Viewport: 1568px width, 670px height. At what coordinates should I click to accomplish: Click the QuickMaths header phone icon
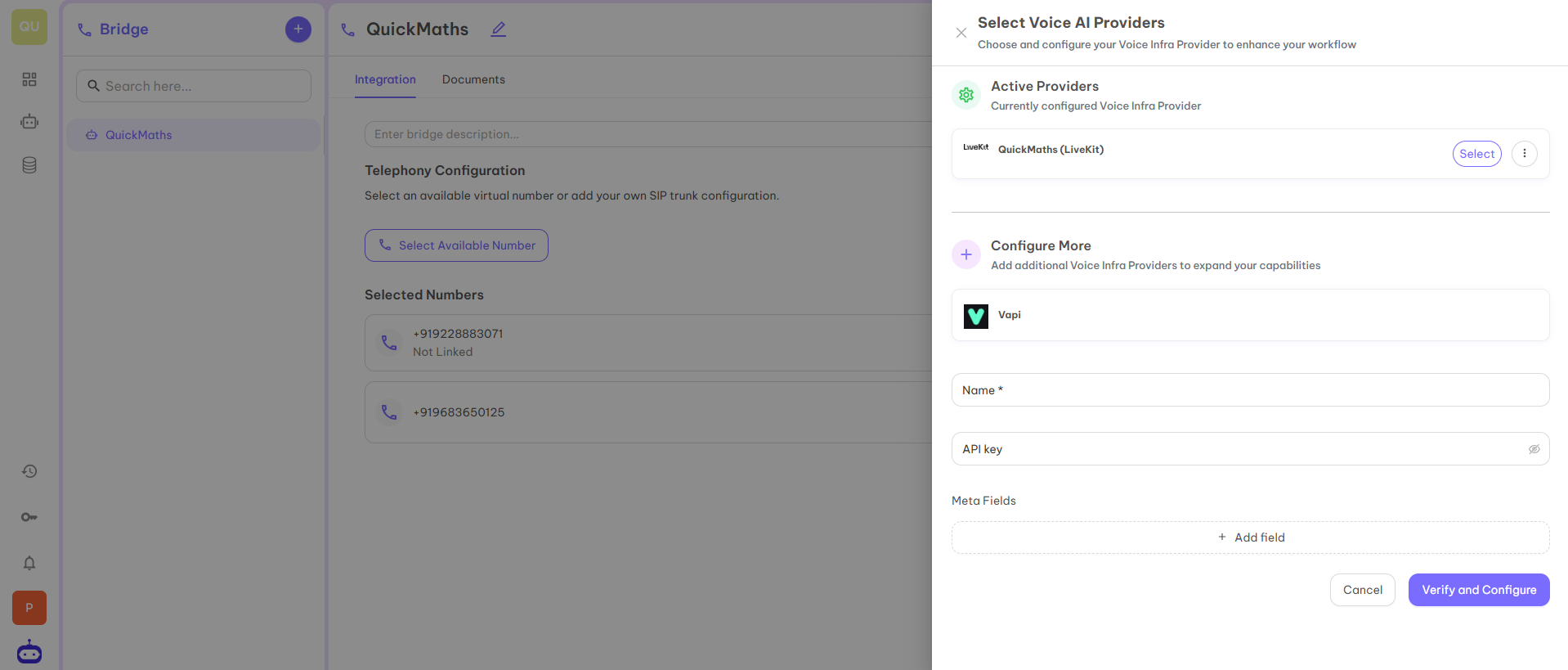[x=348, y=30]
